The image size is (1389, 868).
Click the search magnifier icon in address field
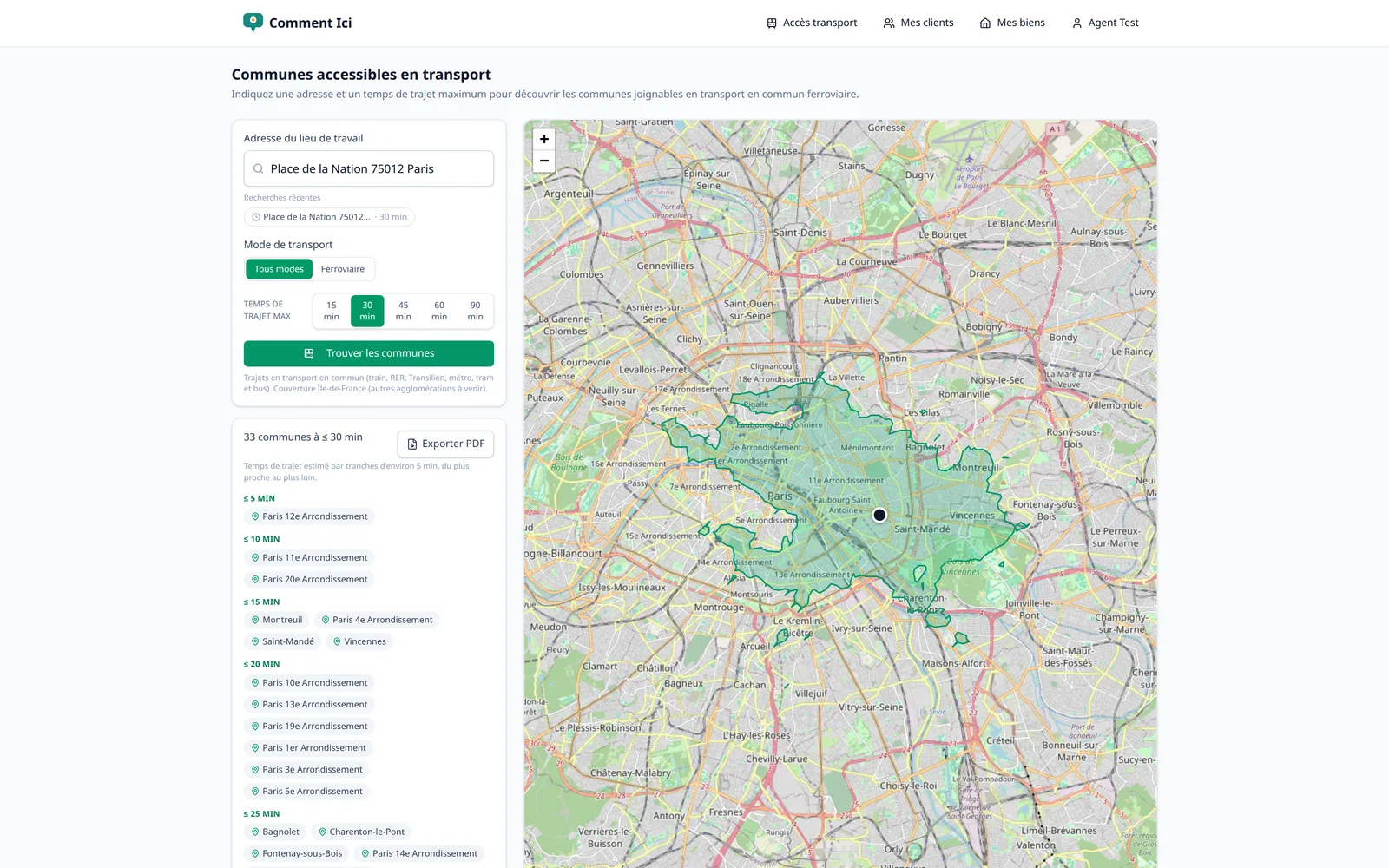258,168
